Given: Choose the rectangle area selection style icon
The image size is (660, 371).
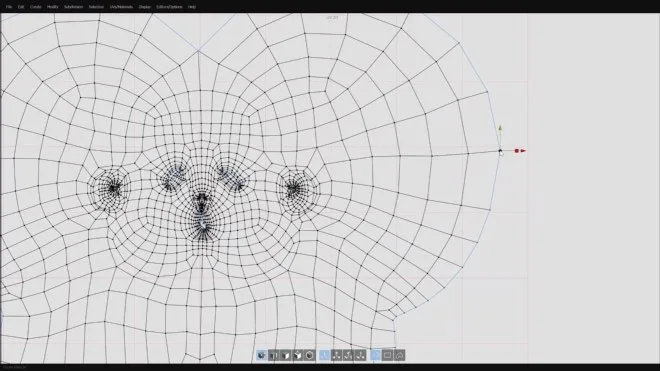Looking at the screenshot, I should click(388, 355).
